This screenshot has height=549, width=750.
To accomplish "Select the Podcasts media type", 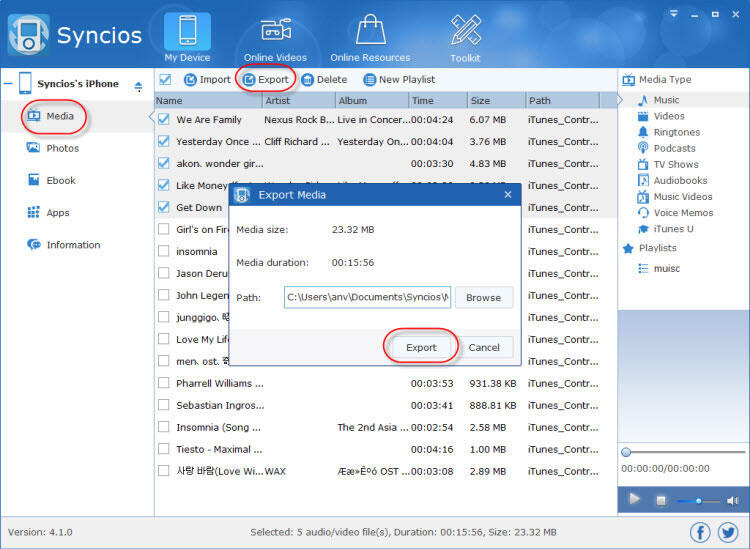I will (666, 148).
